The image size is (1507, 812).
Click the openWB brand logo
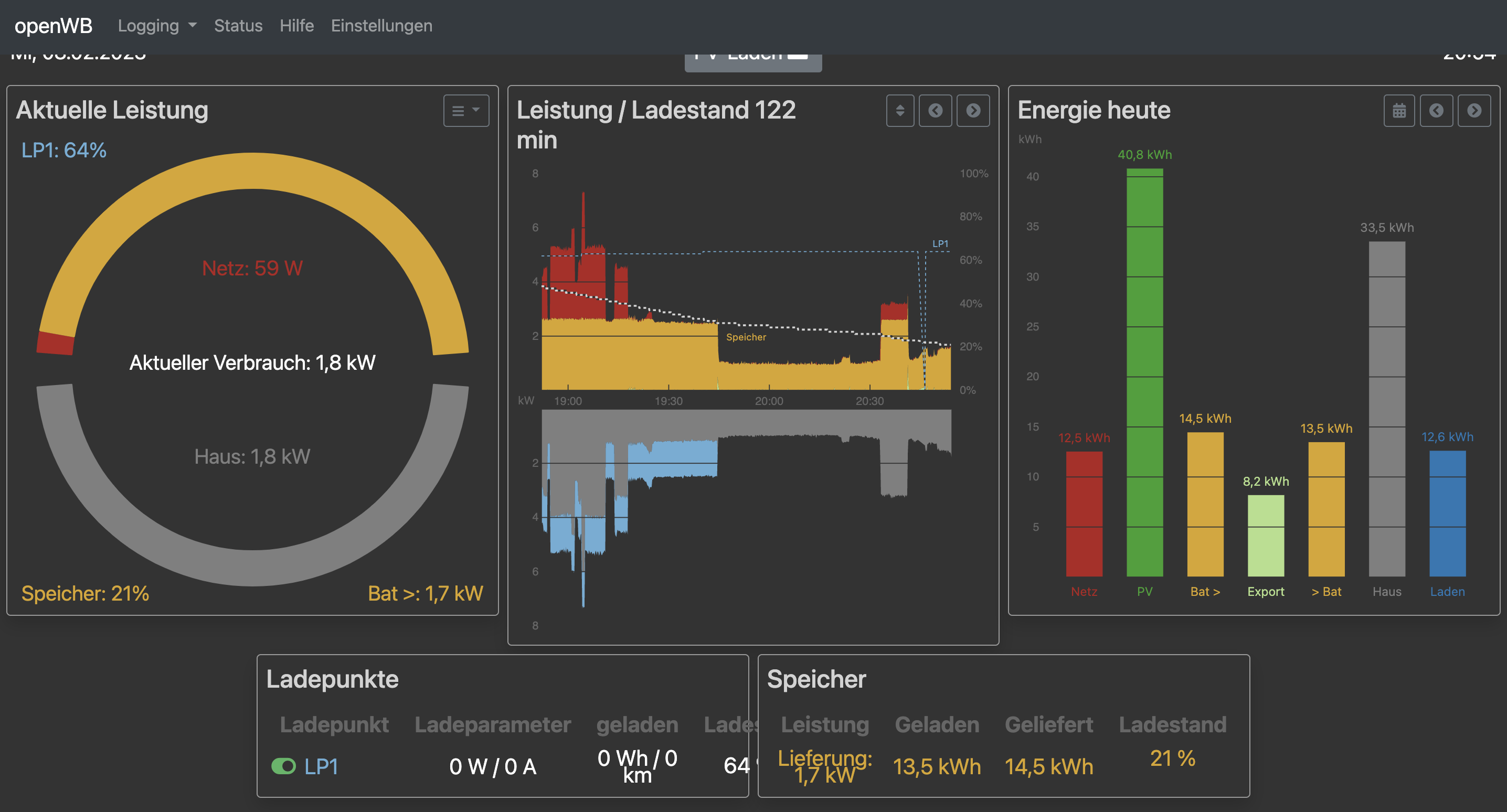point(53,26)
